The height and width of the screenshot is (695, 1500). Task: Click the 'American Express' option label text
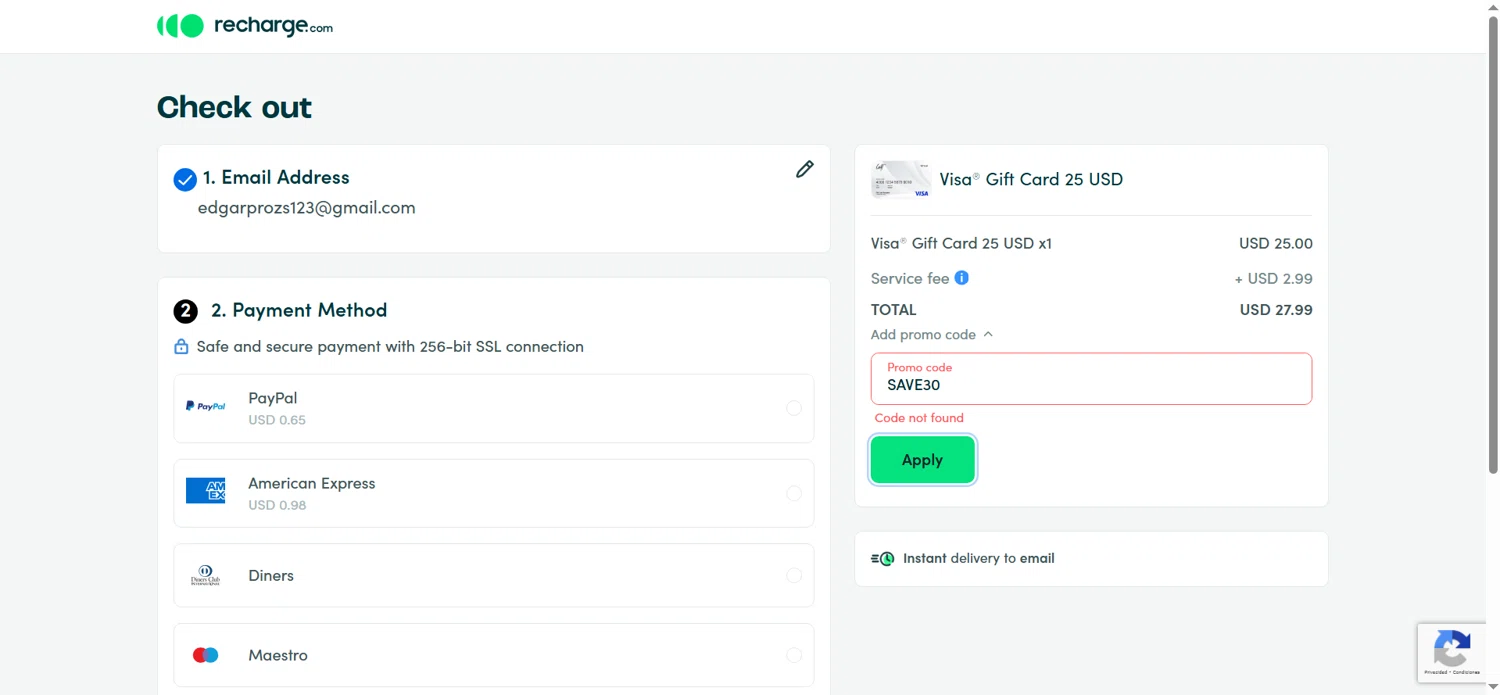(312, 484)
